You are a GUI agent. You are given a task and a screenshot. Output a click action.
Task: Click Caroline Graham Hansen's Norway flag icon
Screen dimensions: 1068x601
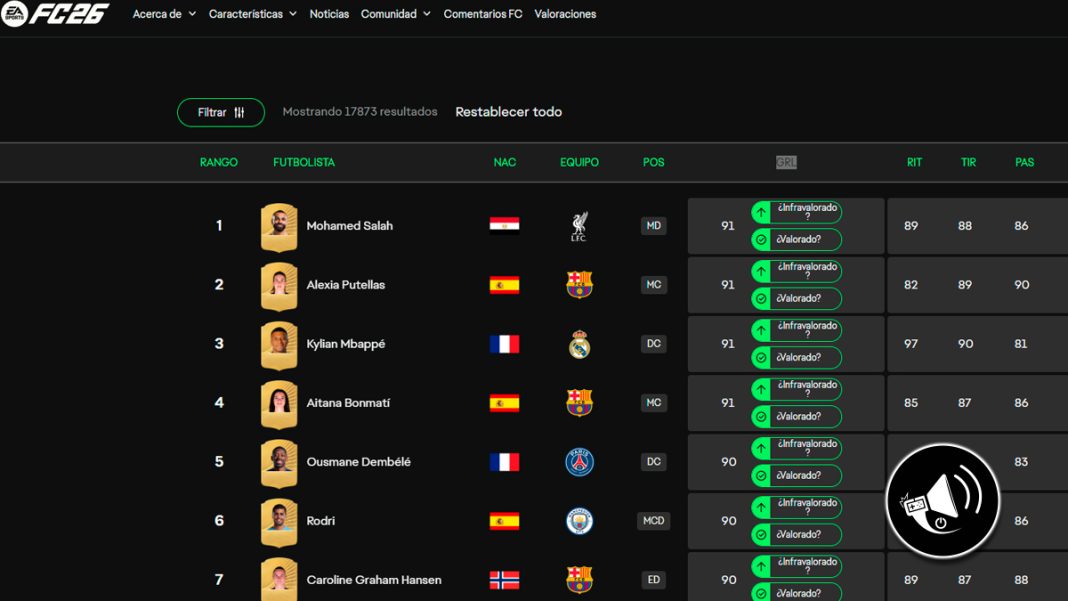point(505,580)
